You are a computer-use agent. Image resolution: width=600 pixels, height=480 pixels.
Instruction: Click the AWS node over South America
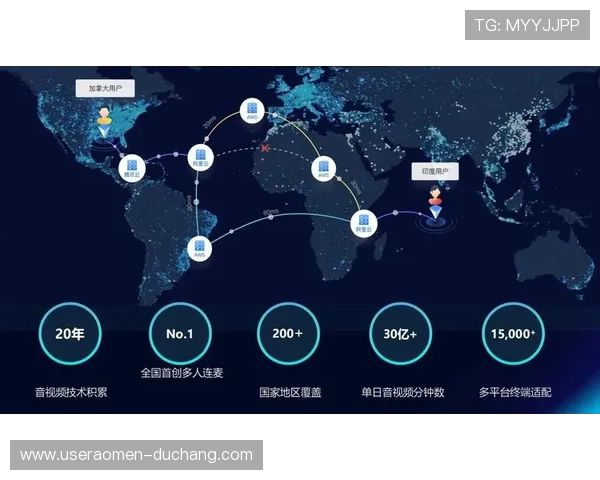click(x=200, y=247)
